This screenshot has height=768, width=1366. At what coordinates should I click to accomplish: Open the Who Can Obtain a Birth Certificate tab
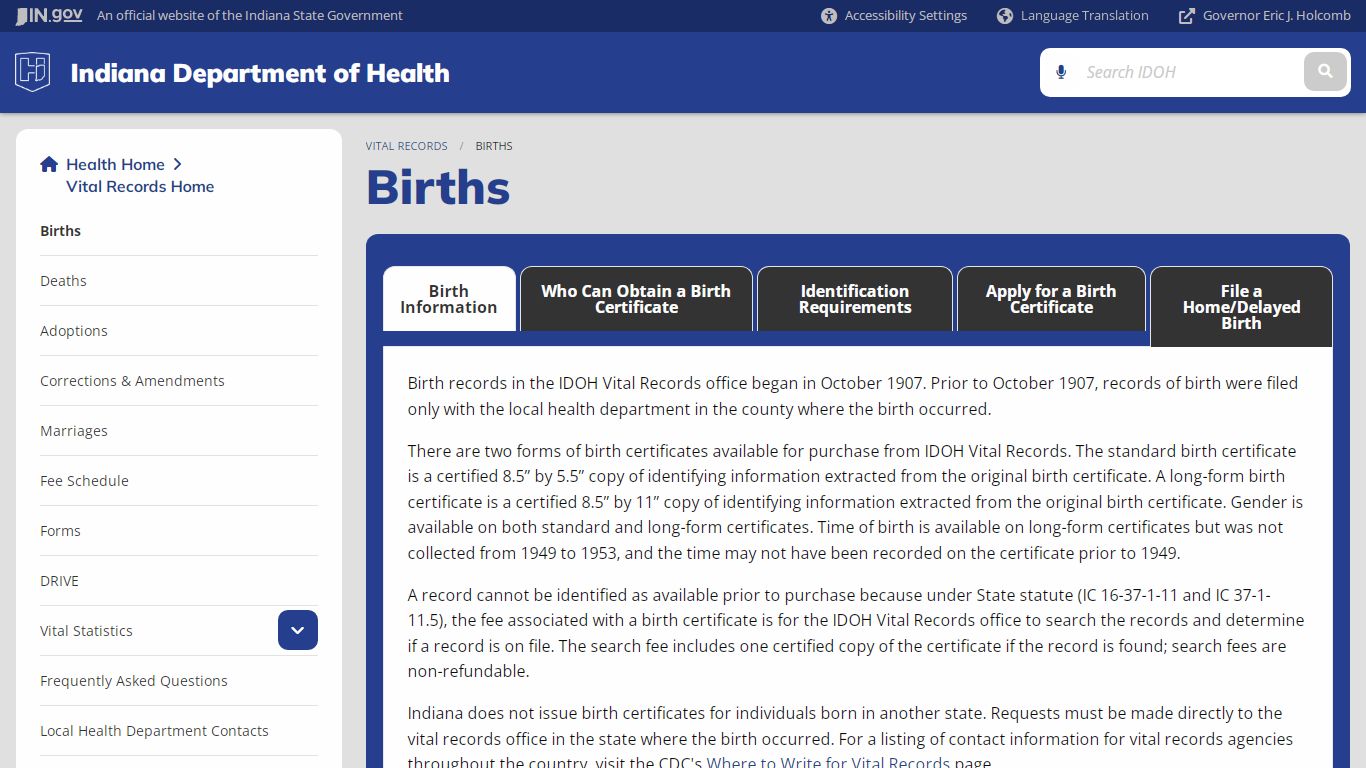click(636, 299)
